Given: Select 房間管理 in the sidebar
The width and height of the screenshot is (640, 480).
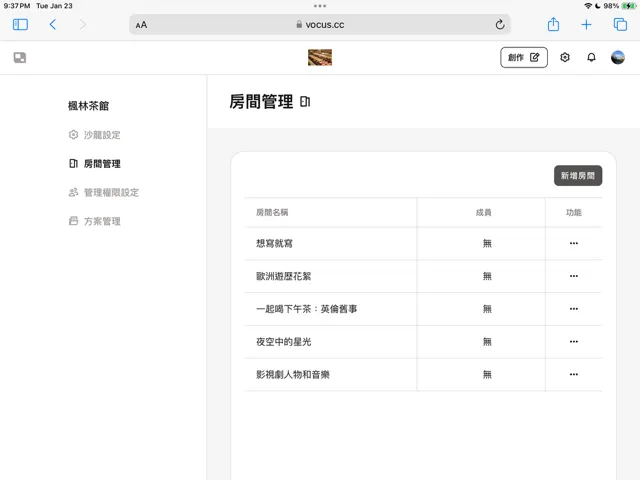Looking at the screenshot, I should pos(94,164).
